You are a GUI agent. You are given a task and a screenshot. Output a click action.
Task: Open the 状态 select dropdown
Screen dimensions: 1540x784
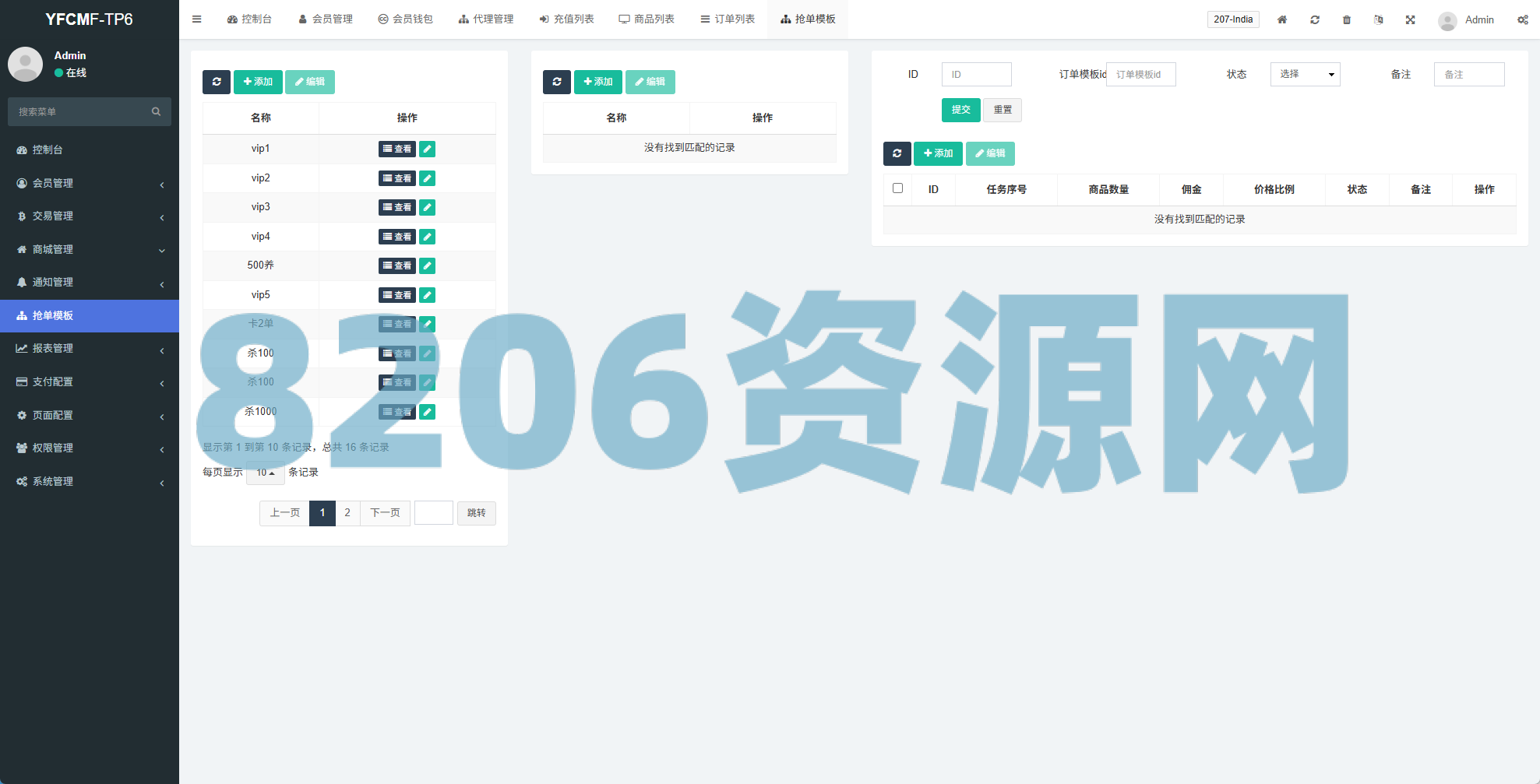click(x=1305, y=74)
